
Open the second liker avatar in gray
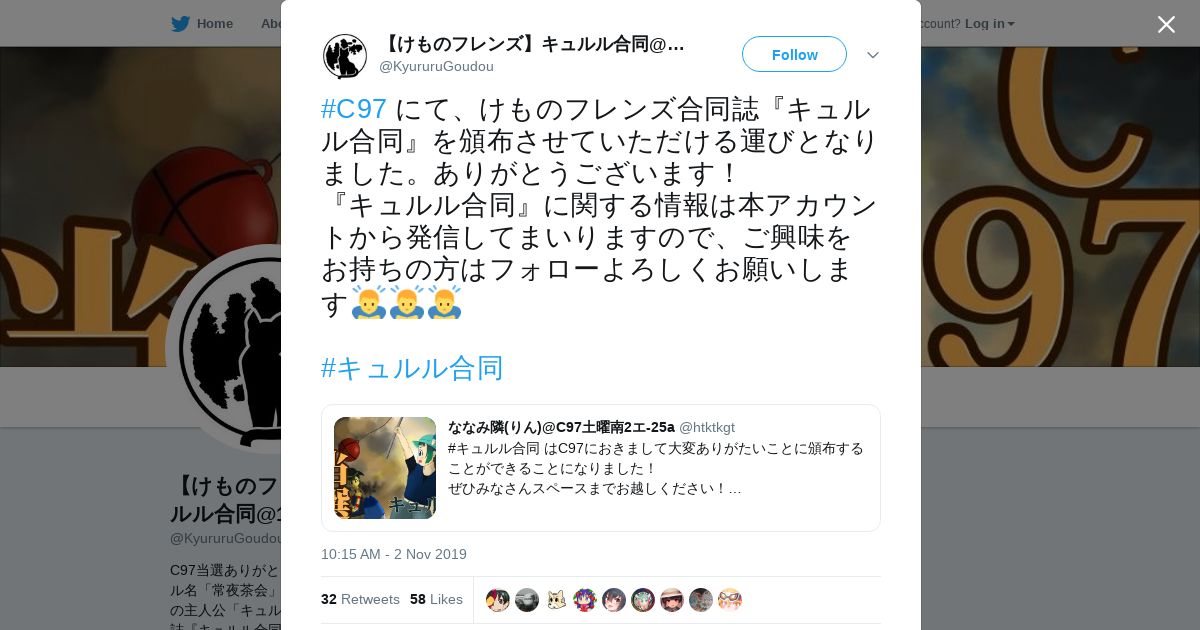click(527, 600)
